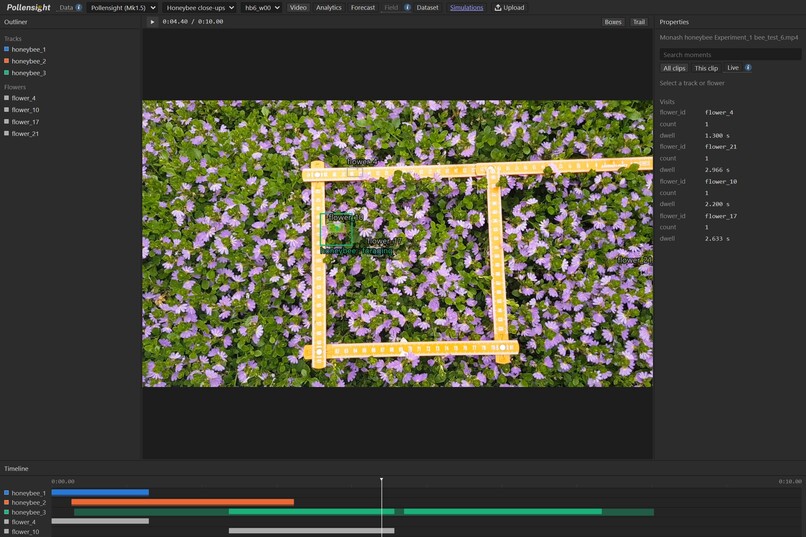
Task: Toggle the Trail overlay
Action: coord(639,22)
